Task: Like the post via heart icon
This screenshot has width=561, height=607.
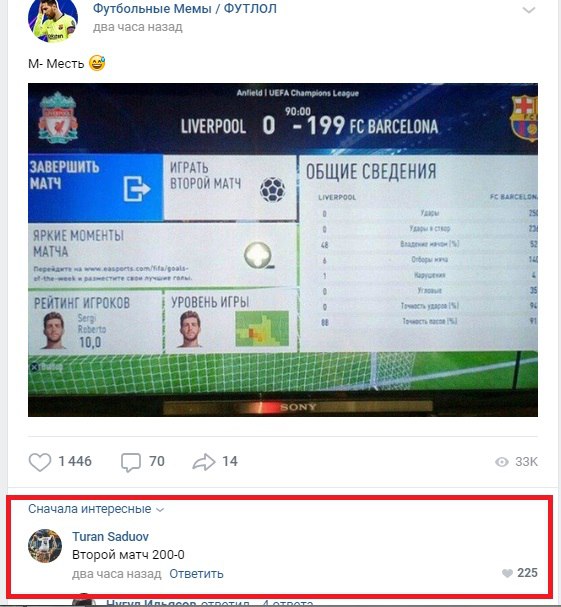Action: (40, 462)
